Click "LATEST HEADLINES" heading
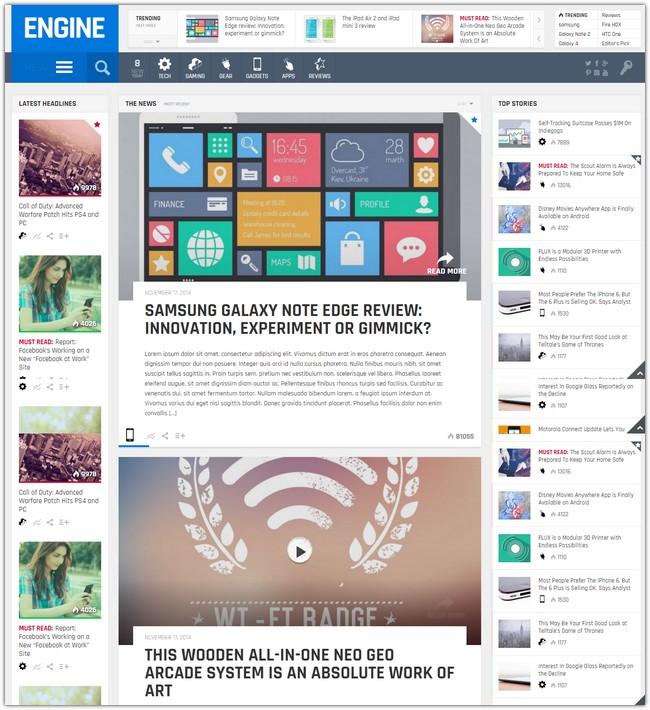The width and height of the screenshot is (650, 710). coord(47,104)
